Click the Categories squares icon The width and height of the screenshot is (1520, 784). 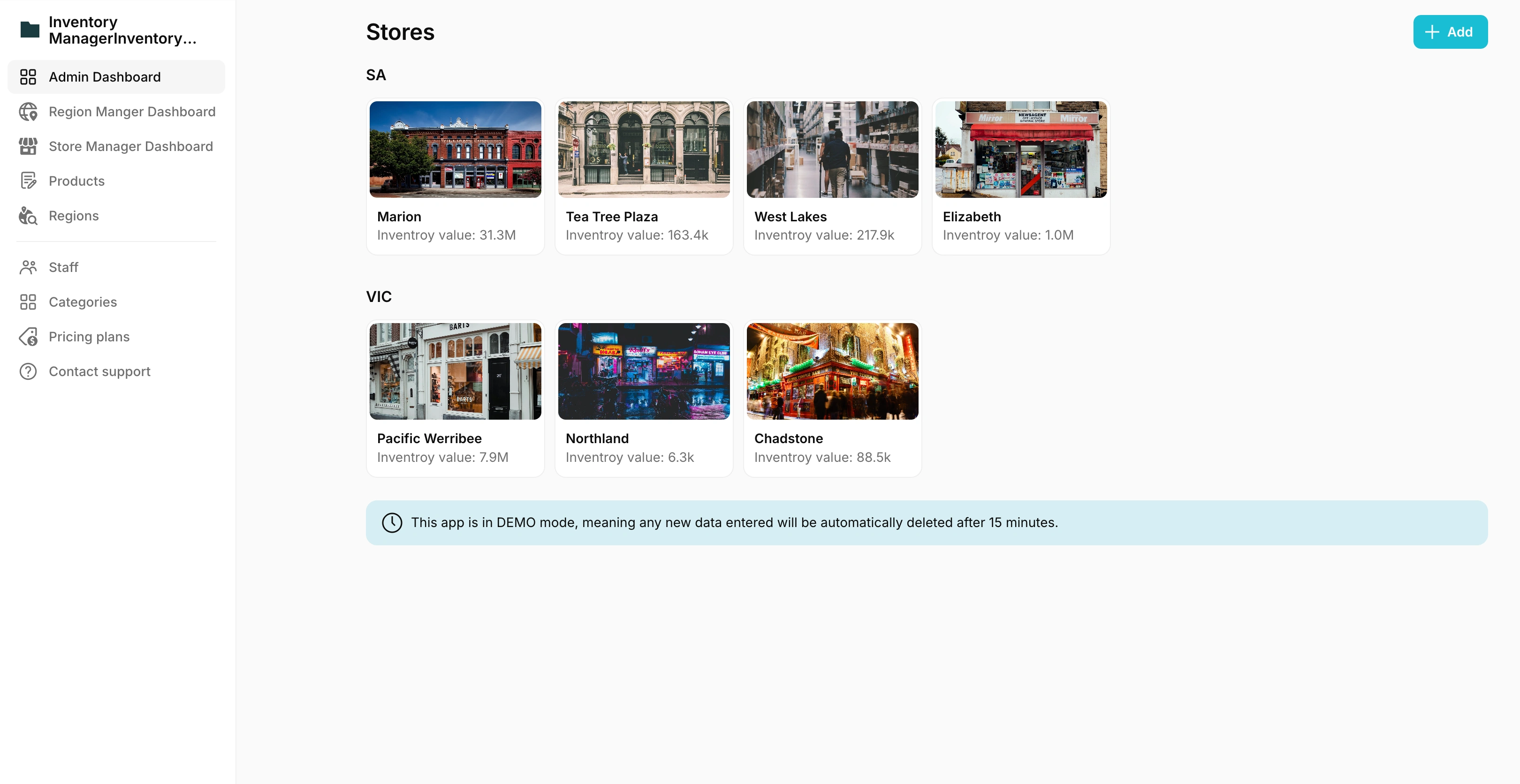tap(28, 302)
